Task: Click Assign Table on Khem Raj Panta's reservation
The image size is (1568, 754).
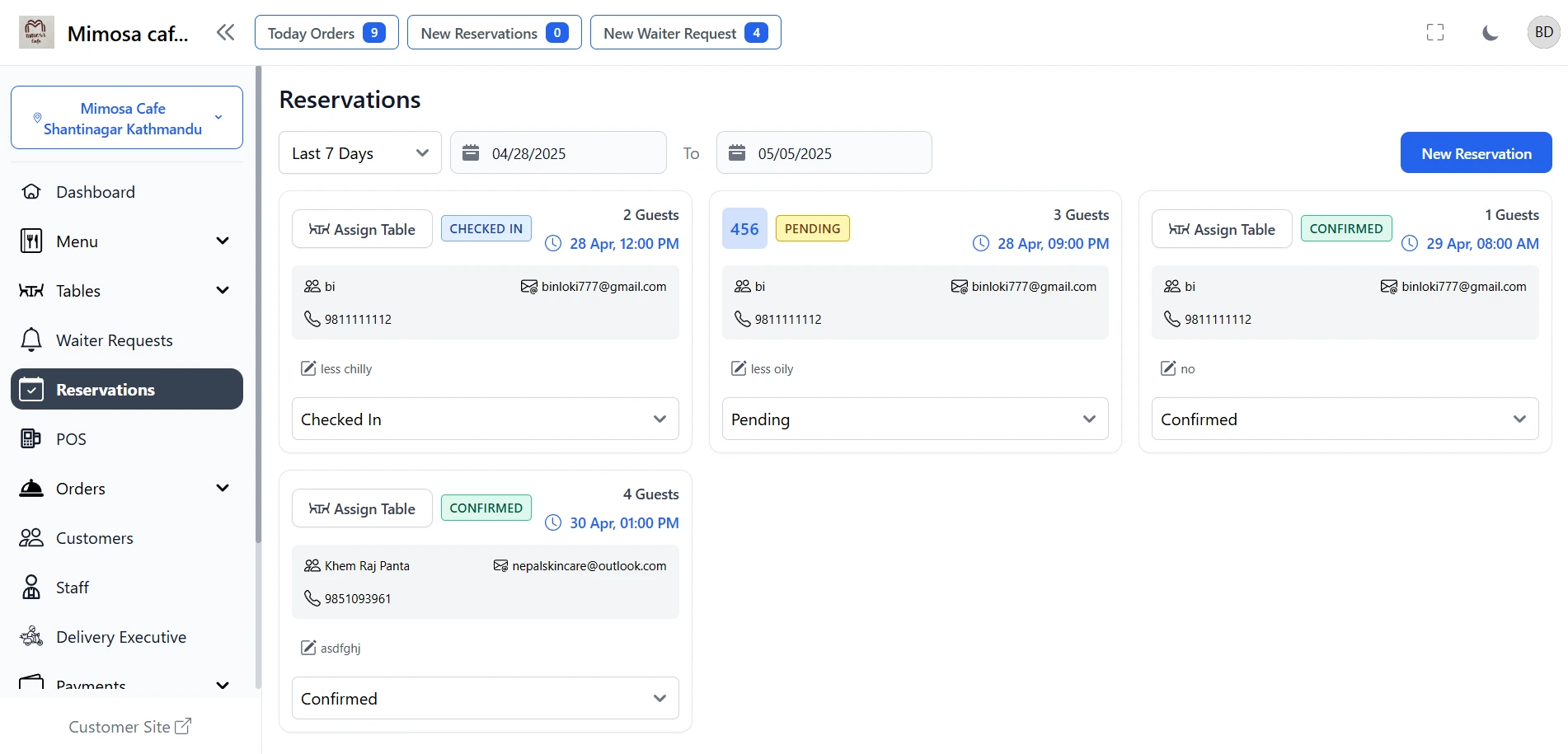Action: point(361,508)
